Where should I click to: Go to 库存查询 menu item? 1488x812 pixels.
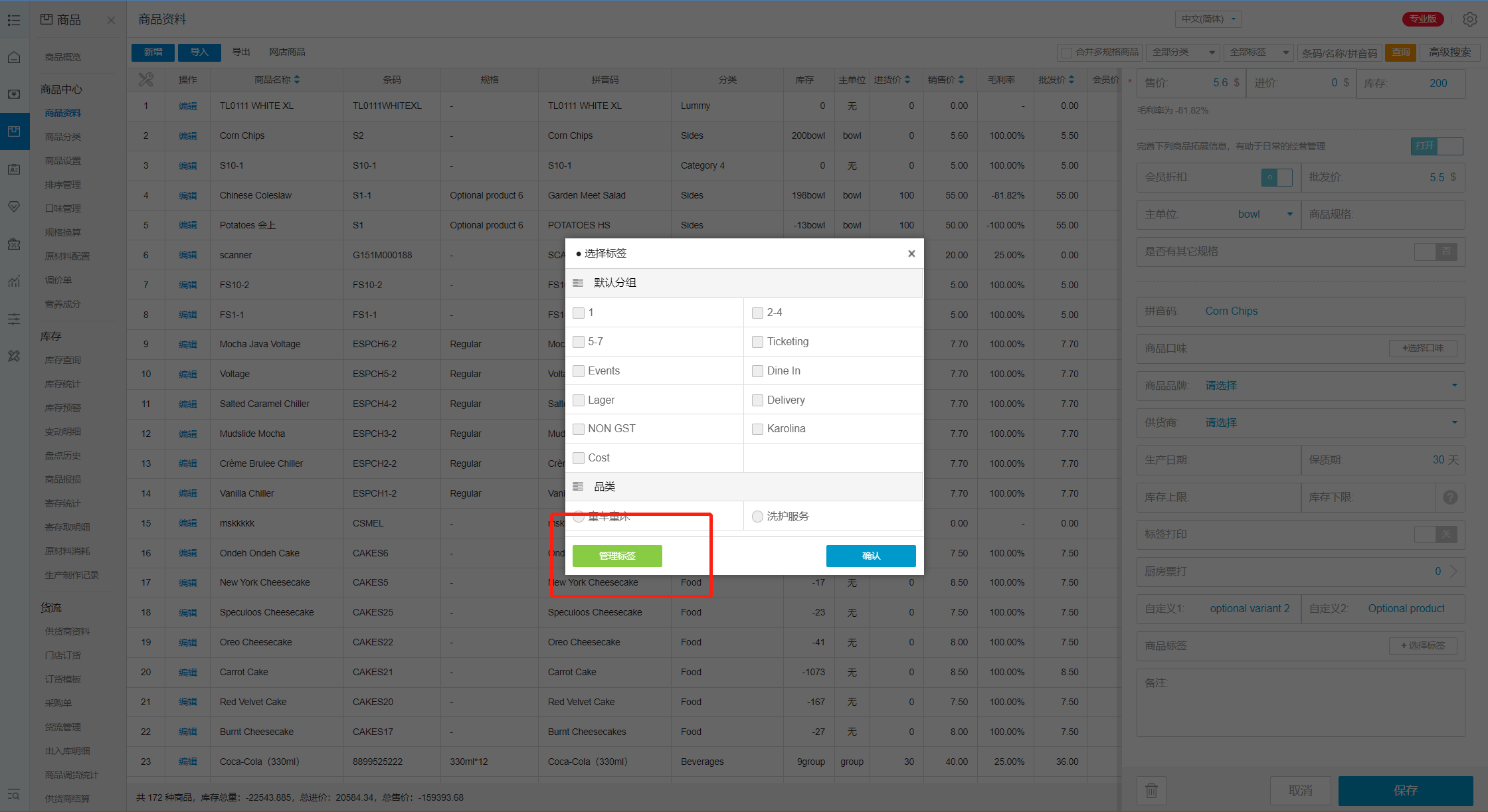click(63, 360)
